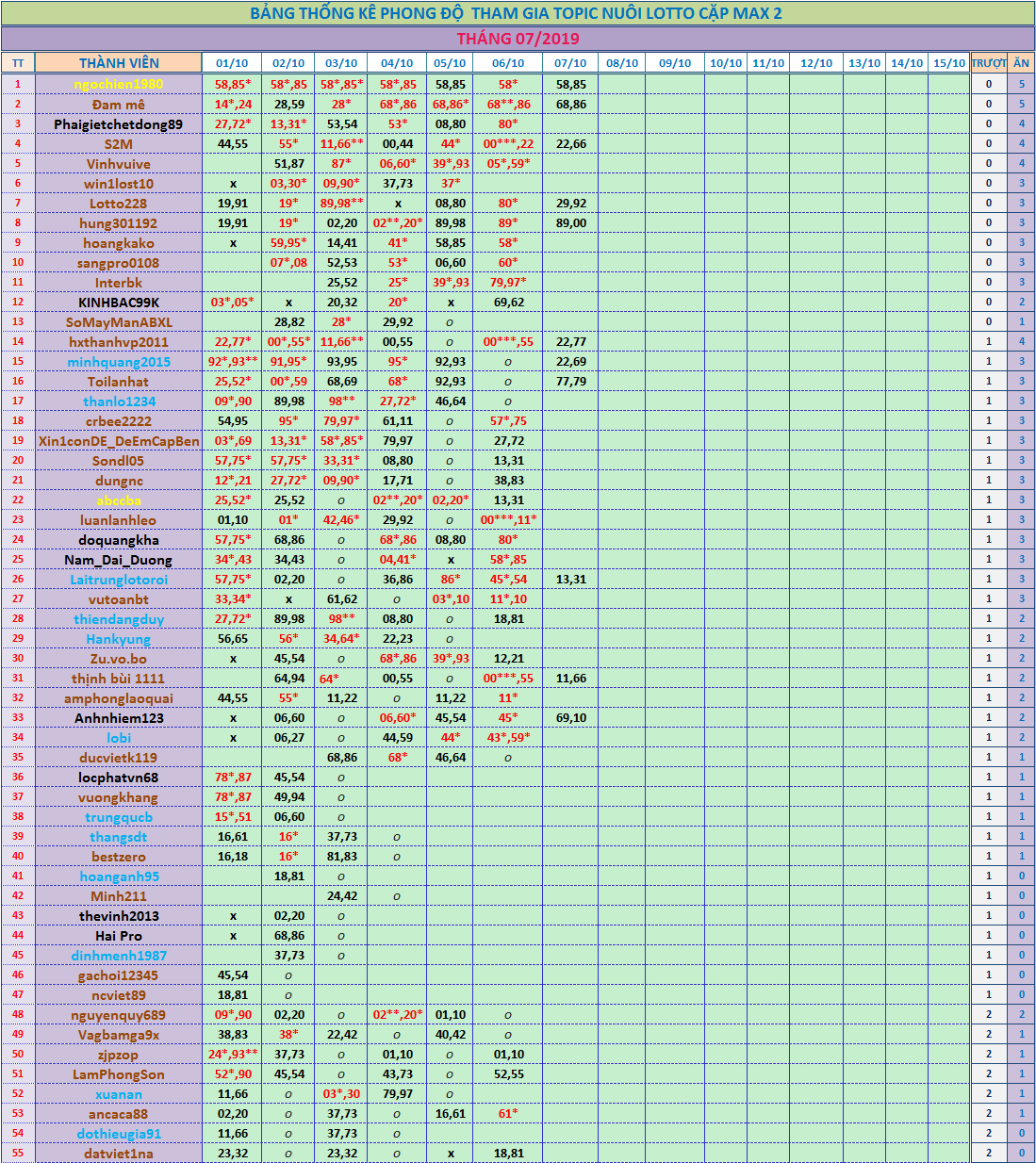
Task: Click member name luanlanhleo
Action: [119, 519]
